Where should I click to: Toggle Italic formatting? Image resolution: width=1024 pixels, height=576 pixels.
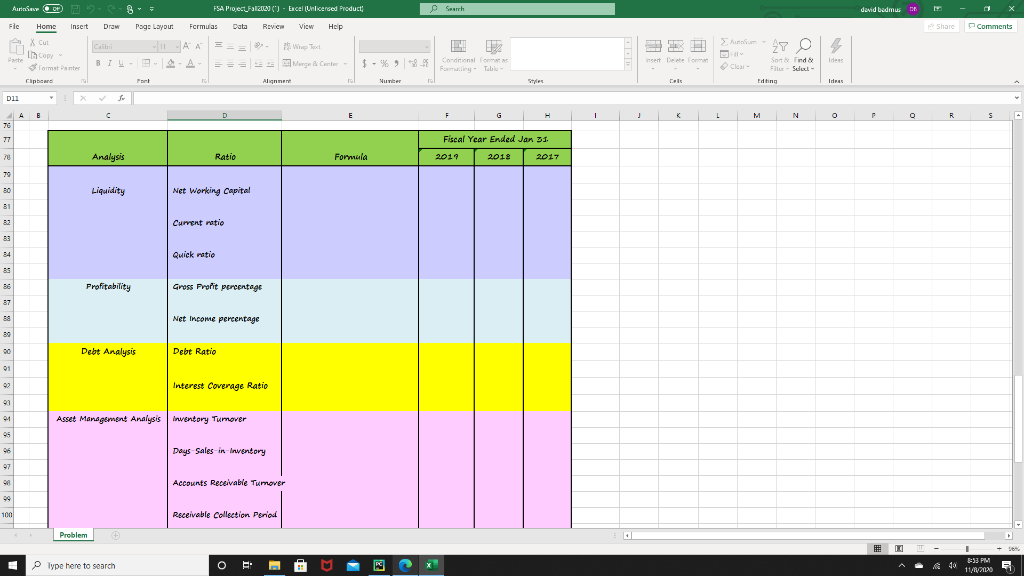click(109, 63)
